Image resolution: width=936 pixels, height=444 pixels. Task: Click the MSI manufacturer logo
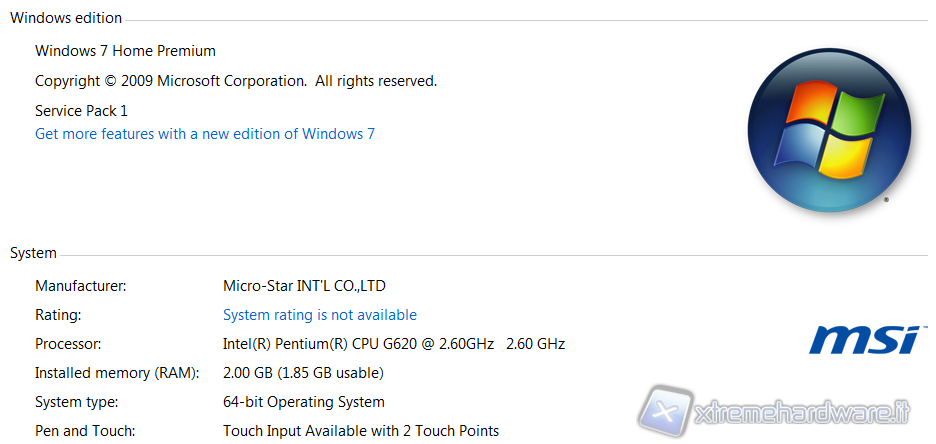[862, 339]
